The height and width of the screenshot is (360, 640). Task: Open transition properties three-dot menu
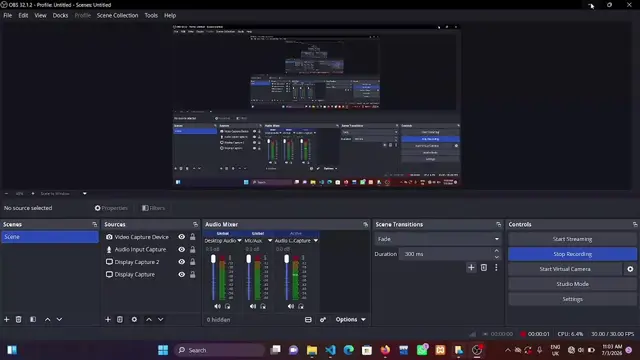[x=496, y=268]
